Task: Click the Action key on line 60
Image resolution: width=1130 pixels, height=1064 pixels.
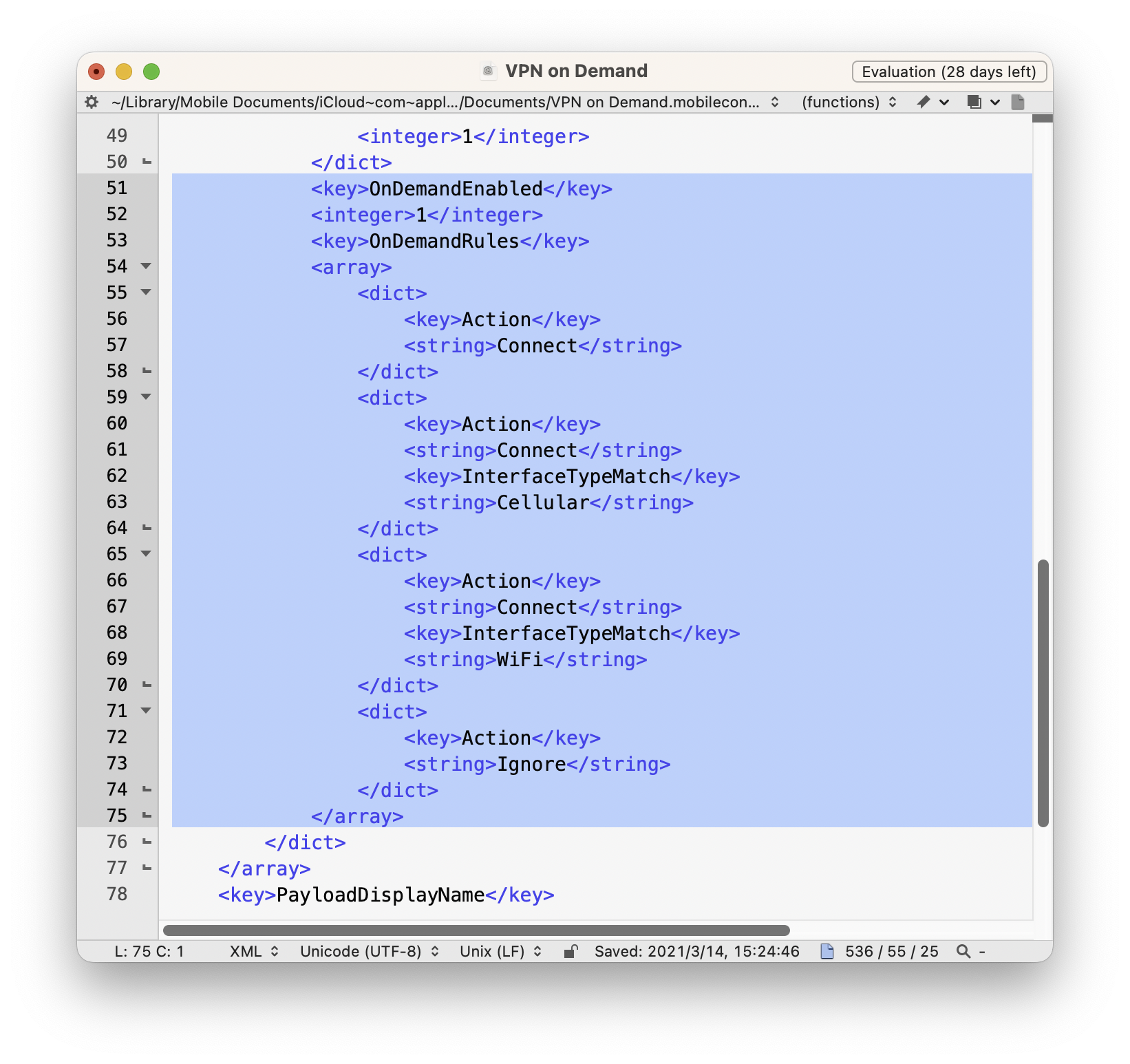Action: click(x=496, y=424)
